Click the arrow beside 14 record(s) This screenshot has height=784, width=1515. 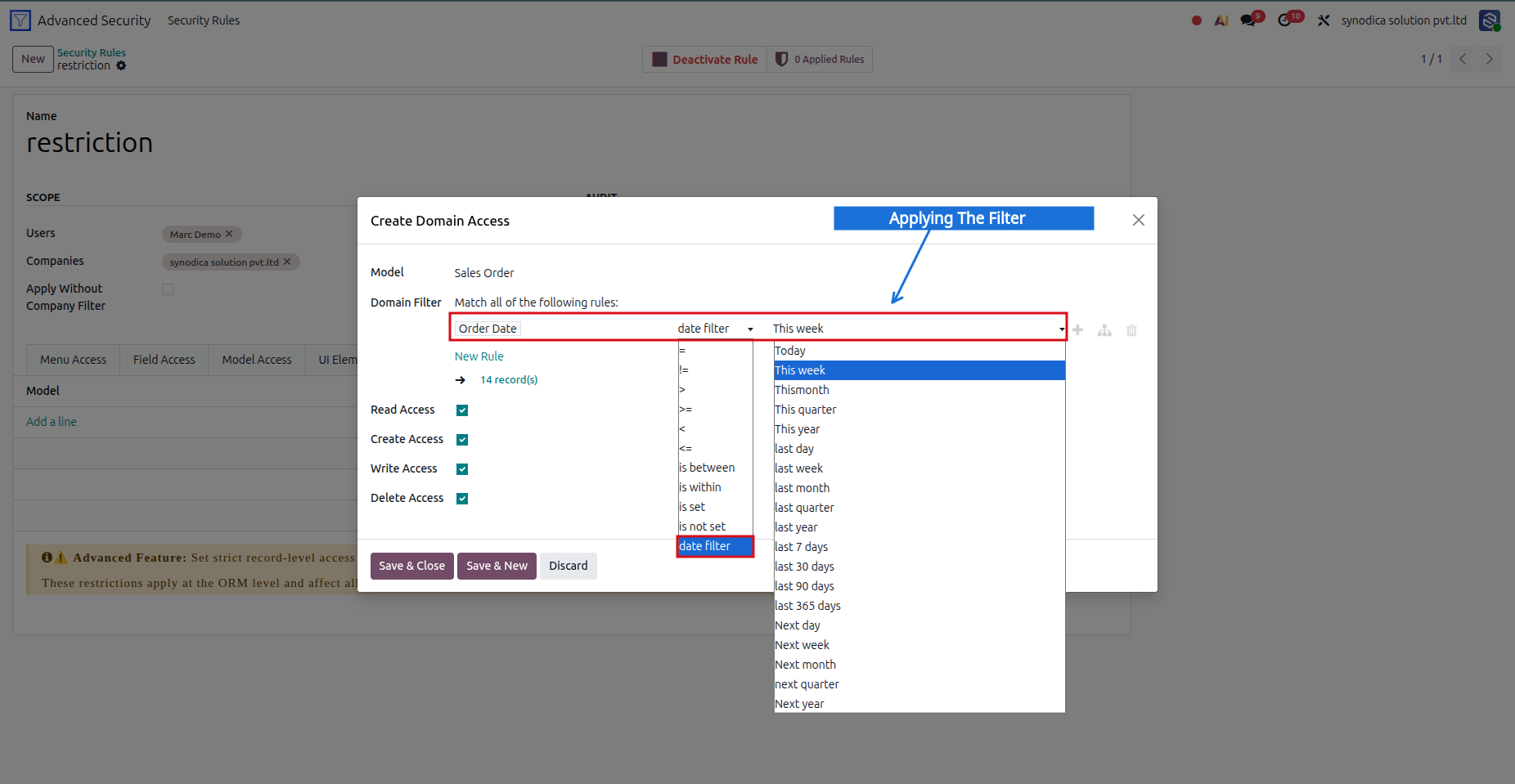(x=461, y=380)
